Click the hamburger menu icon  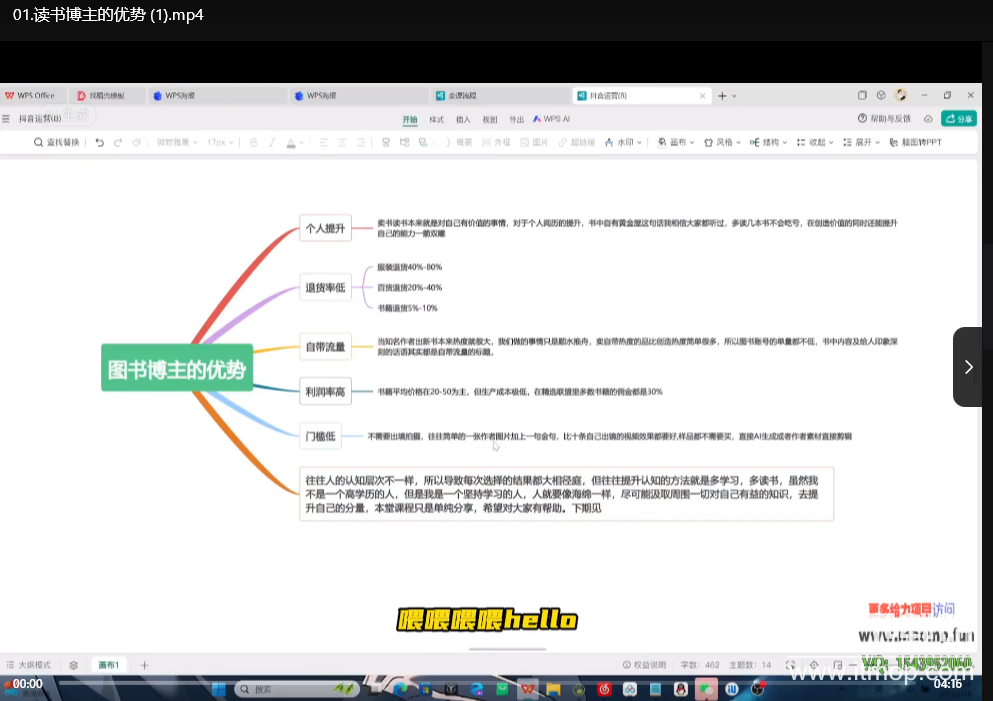click(x=6, y=119)
